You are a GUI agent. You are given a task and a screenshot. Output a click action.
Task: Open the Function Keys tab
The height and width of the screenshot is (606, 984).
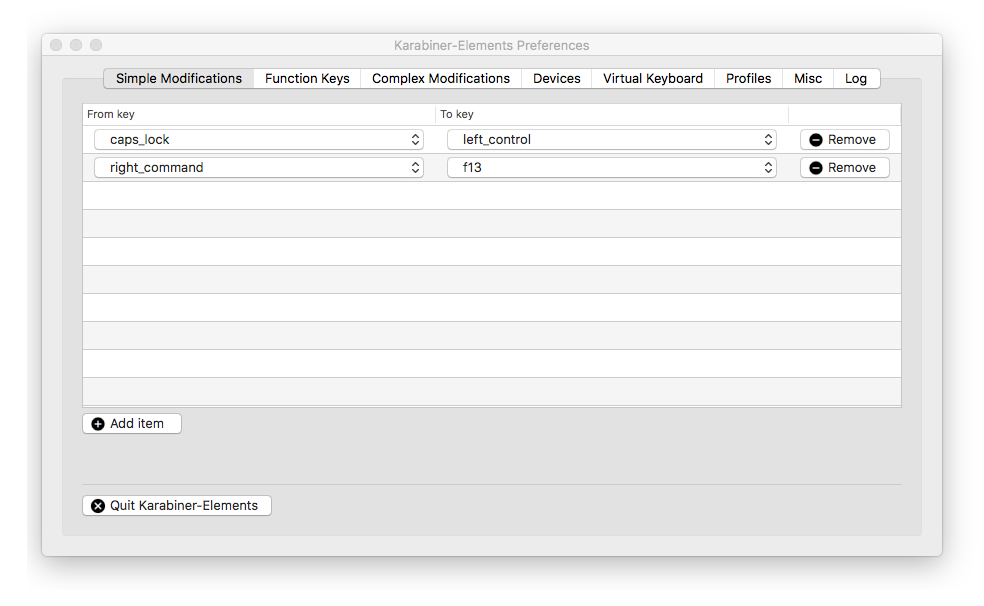[x=307, y=78]
